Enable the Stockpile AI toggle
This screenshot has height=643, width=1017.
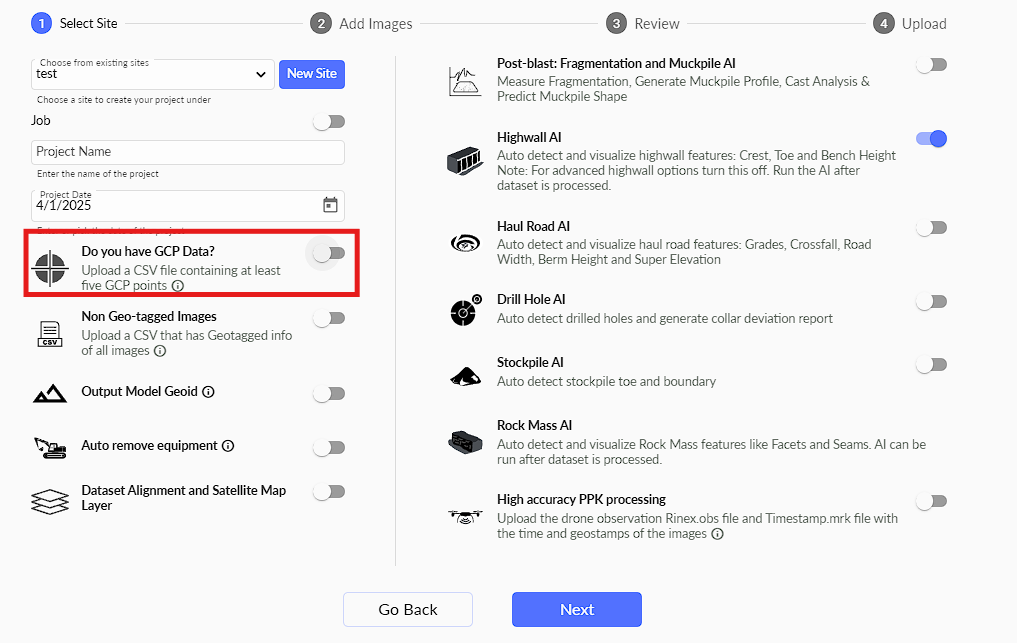point(931,365)
